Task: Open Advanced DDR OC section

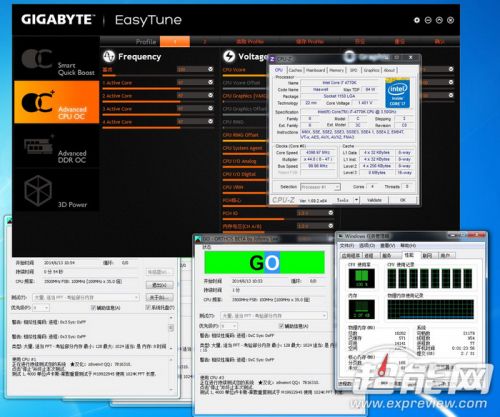Action: pyautogui.click(x=57, y=146)
